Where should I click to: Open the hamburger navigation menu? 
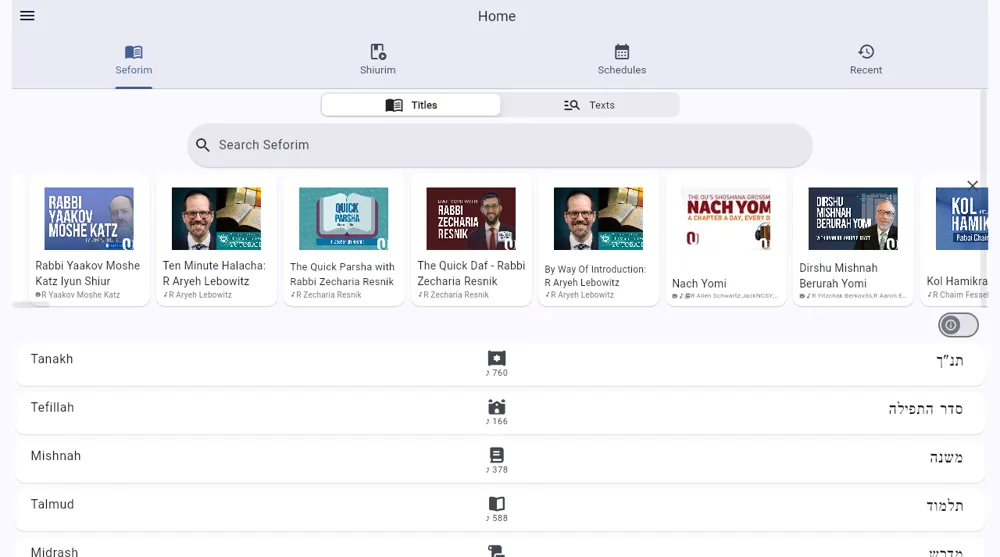point(27,16)
